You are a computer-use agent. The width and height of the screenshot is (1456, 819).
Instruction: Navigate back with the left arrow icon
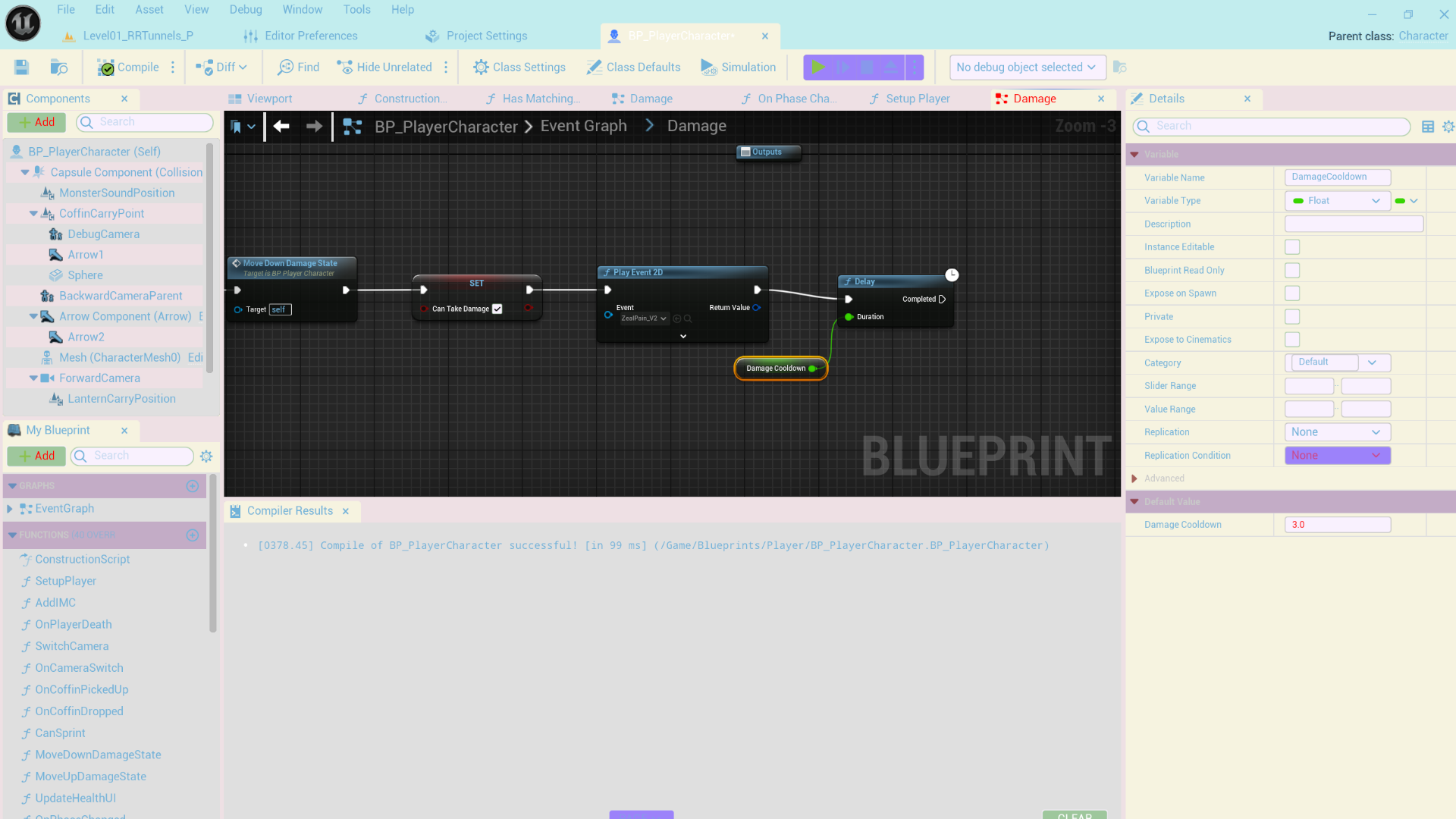[281, 127]
